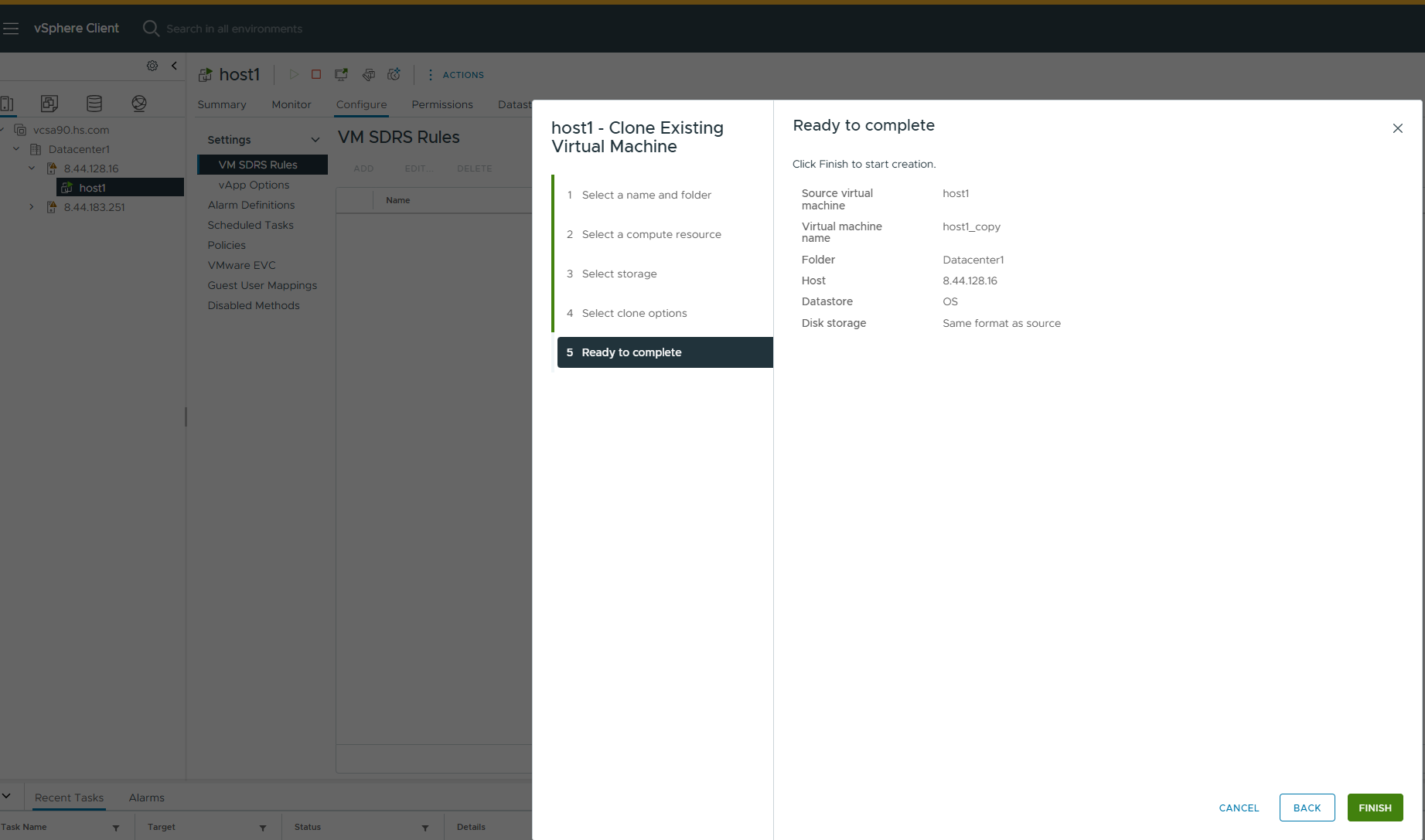Open VMware EVC settings

tap(241, 265)
